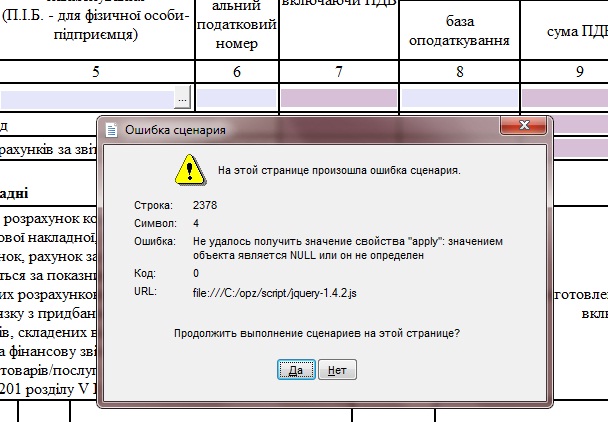Click the column header numbered 5
This screenshot has height=422, width=608.
(96, 72)
